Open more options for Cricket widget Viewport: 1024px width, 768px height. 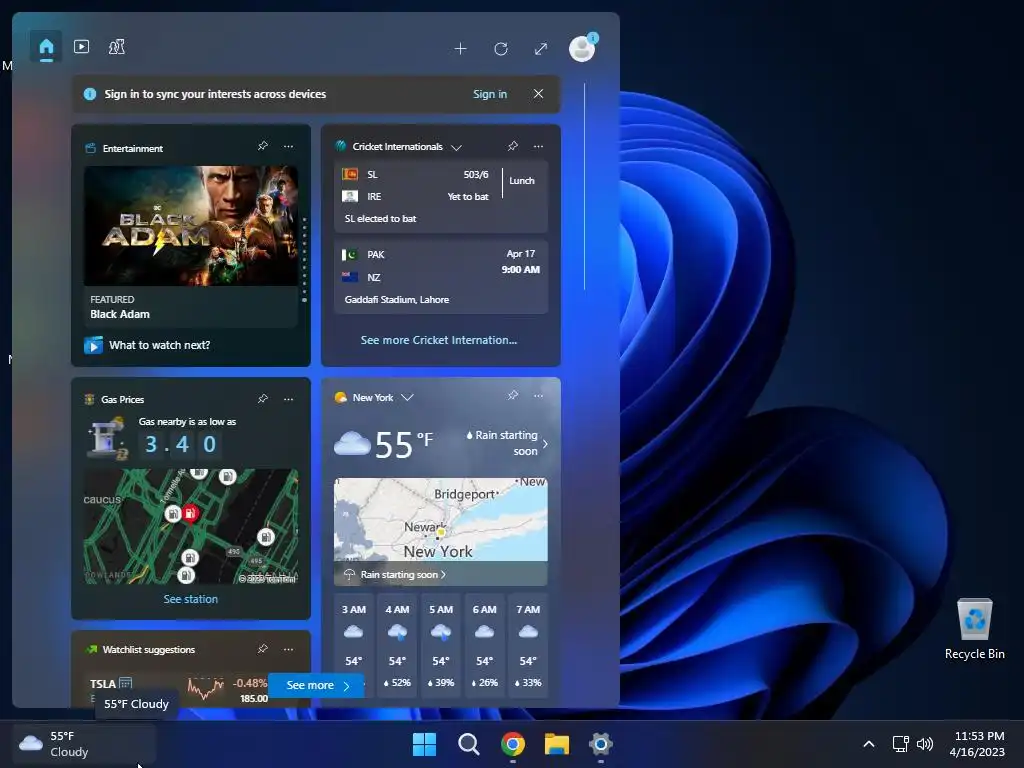pyautogui.click(x=538, y=146)
